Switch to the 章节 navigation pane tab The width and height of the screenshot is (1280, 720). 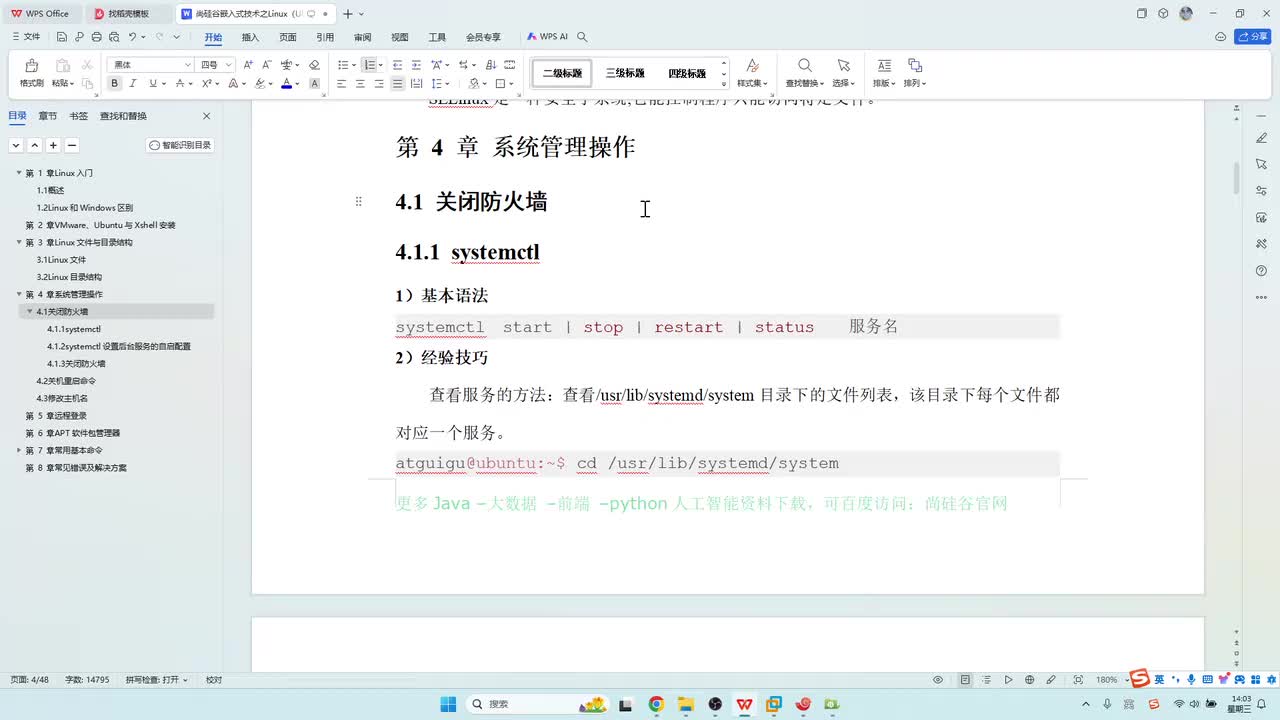tap(48, 116)
